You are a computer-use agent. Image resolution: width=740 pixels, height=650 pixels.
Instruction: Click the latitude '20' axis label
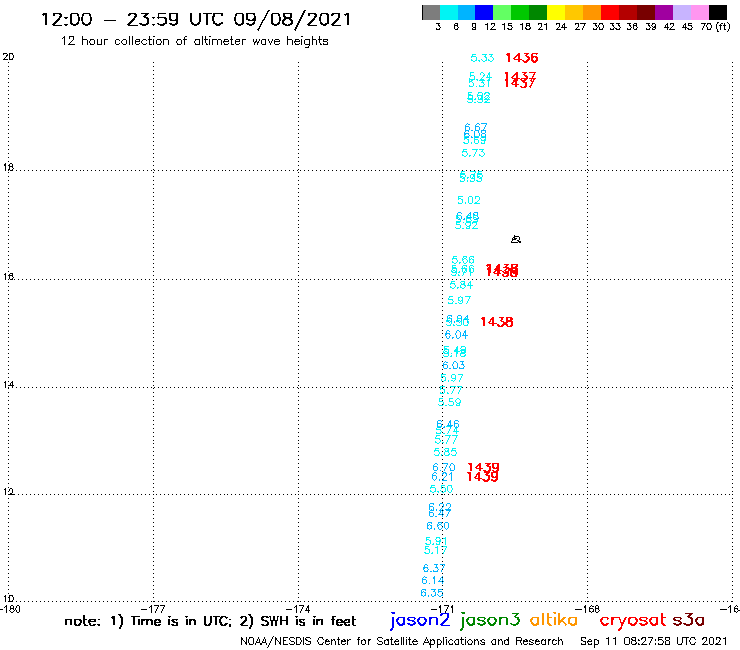[8, 57]
